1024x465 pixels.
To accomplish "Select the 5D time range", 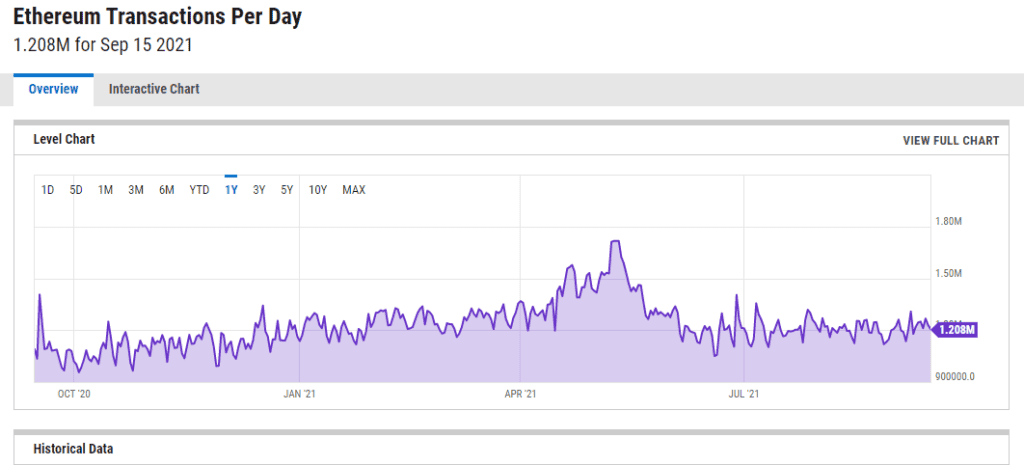I will tap(76, 190).
